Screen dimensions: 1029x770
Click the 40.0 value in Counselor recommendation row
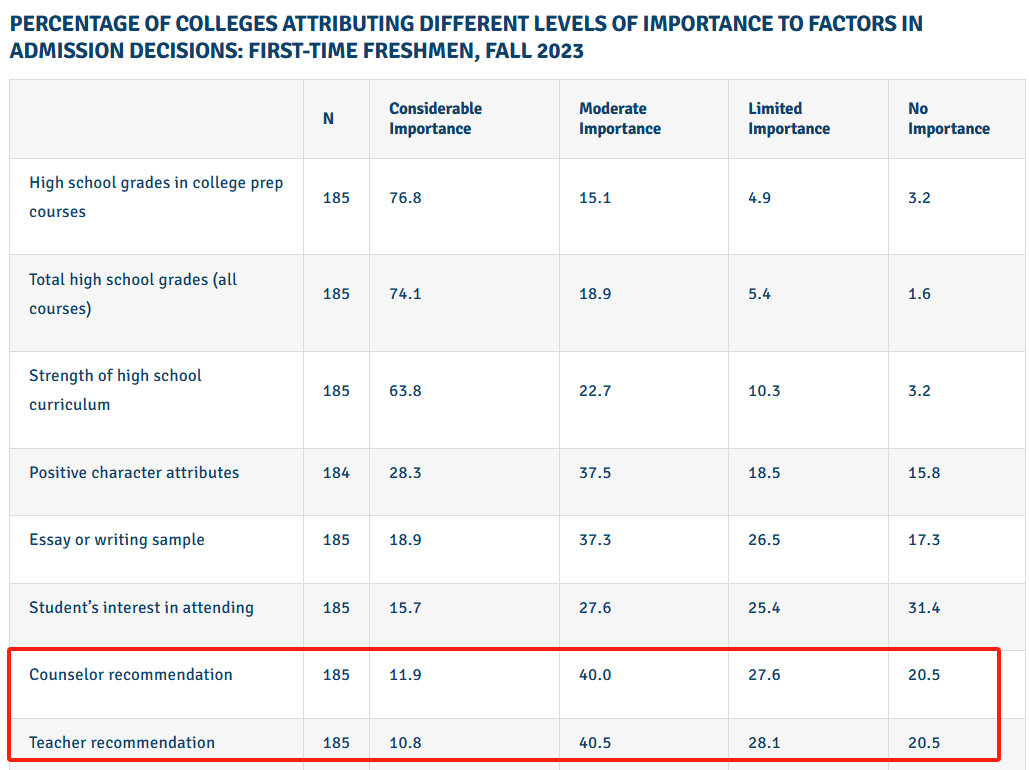click(595, 675)
